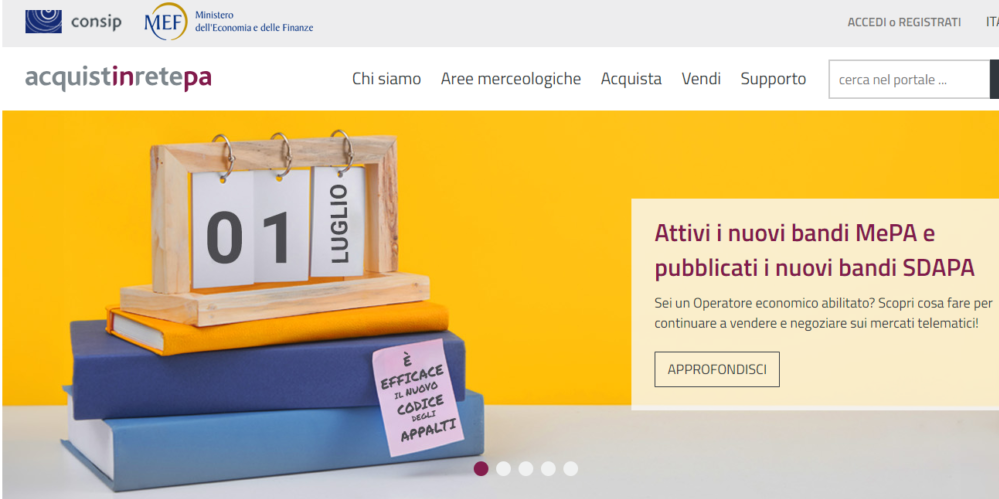Image resolution: width=999 pixels, height=499 pixels.
Task: Open the Chi siamo menu
Action: (x=387, y=79)
